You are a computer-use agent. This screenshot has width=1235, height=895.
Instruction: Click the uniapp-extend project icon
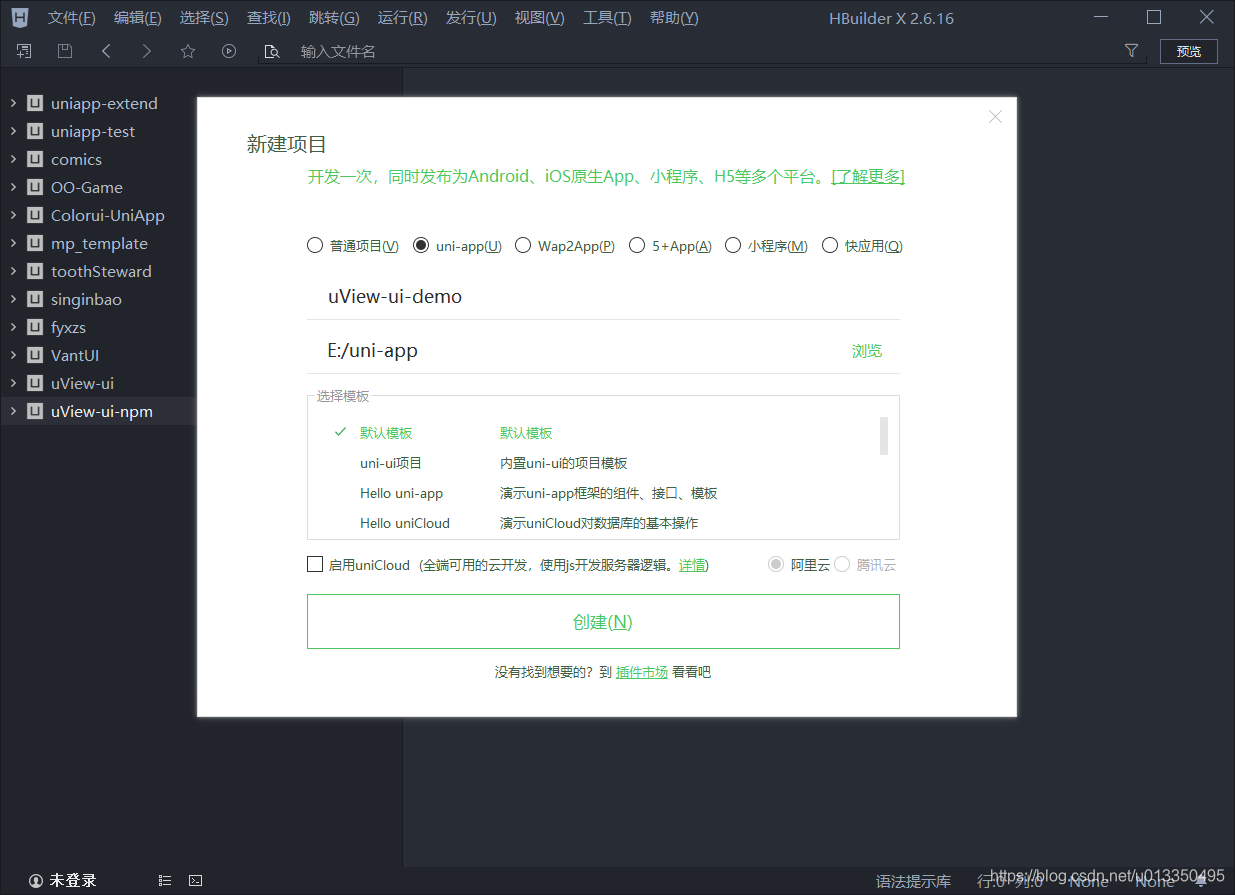[36, 103]
